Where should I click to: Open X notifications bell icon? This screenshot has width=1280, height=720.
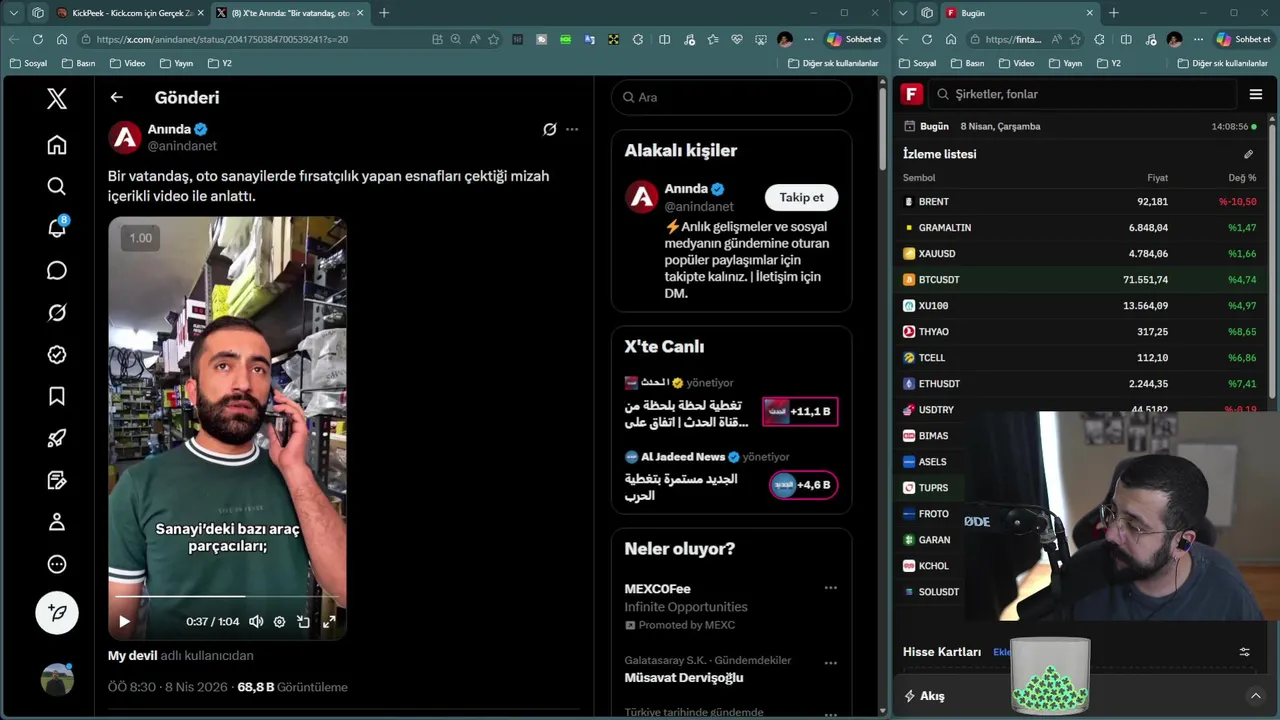tap(57, 228)
